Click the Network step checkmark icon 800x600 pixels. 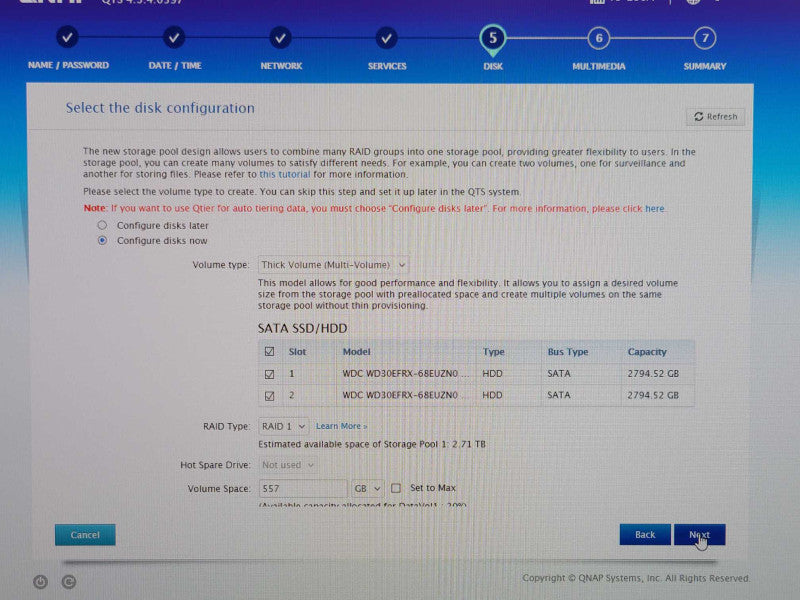click(x=280, y=38)
